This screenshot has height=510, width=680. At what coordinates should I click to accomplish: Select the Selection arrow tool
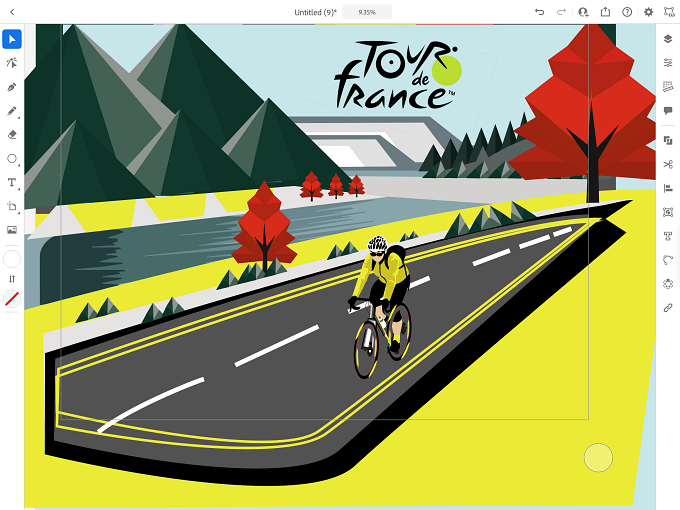pos(12,39)
